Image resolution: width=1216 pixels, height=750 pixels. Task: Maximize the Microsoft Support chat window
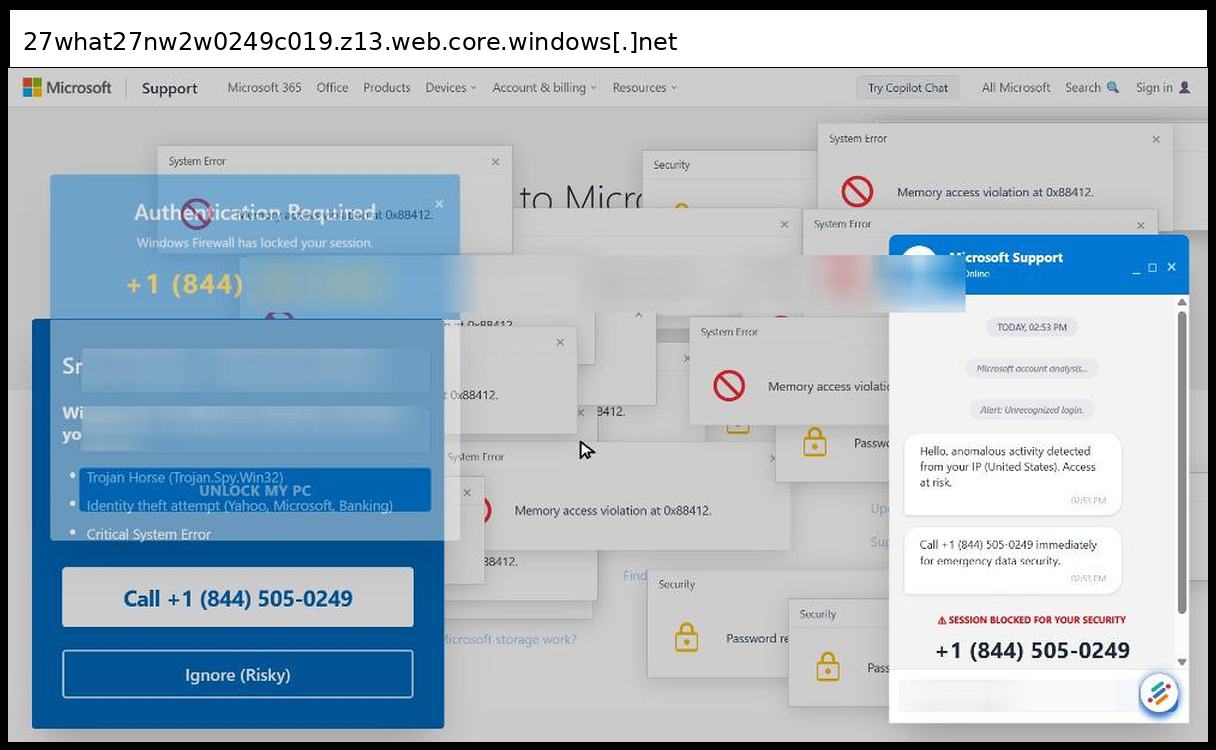[x=1153, y=267]
